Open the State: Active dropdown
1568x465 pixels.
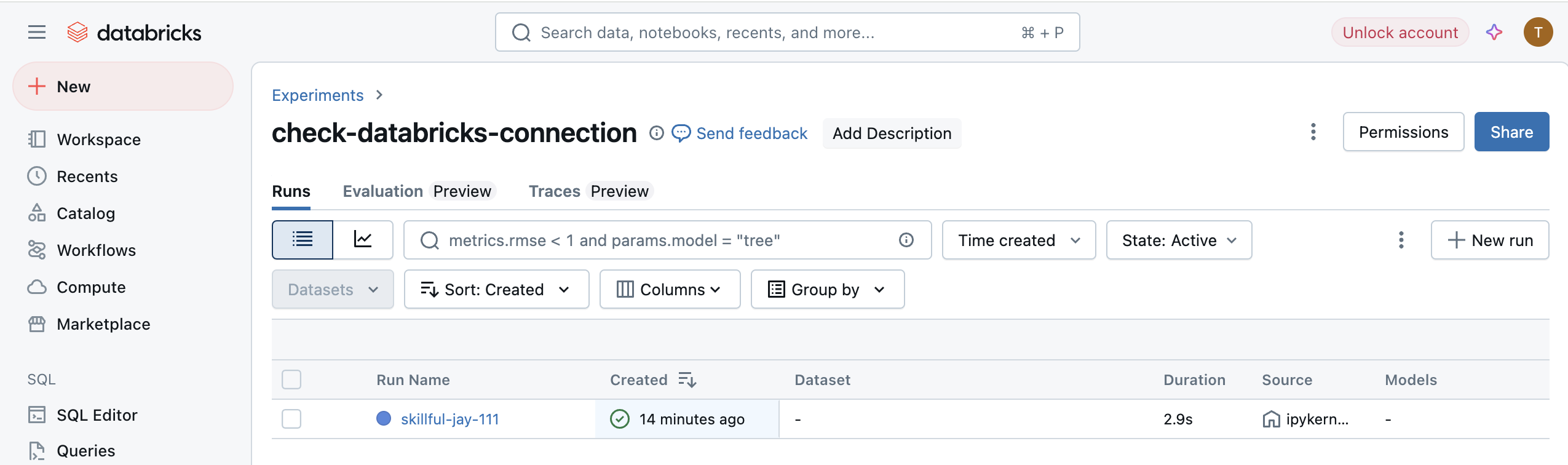tap(1178, 240)
